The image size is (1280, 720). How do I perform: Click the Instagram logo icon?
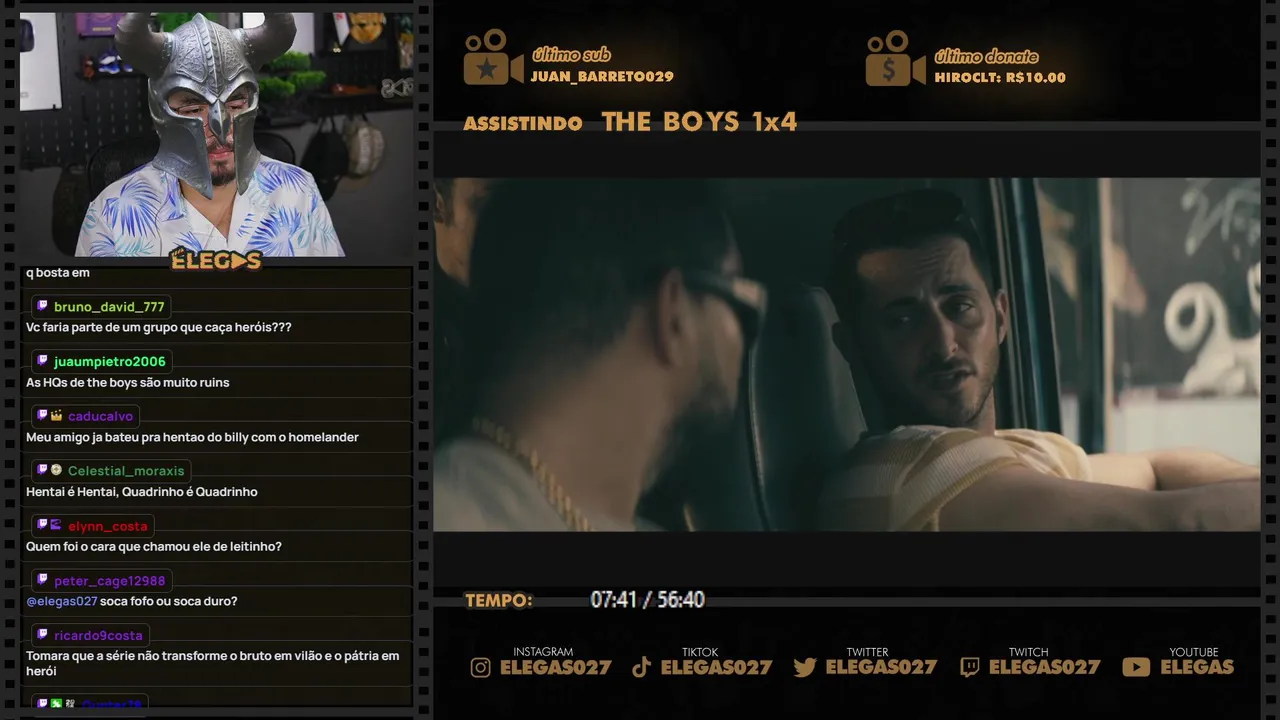(481, 668)
